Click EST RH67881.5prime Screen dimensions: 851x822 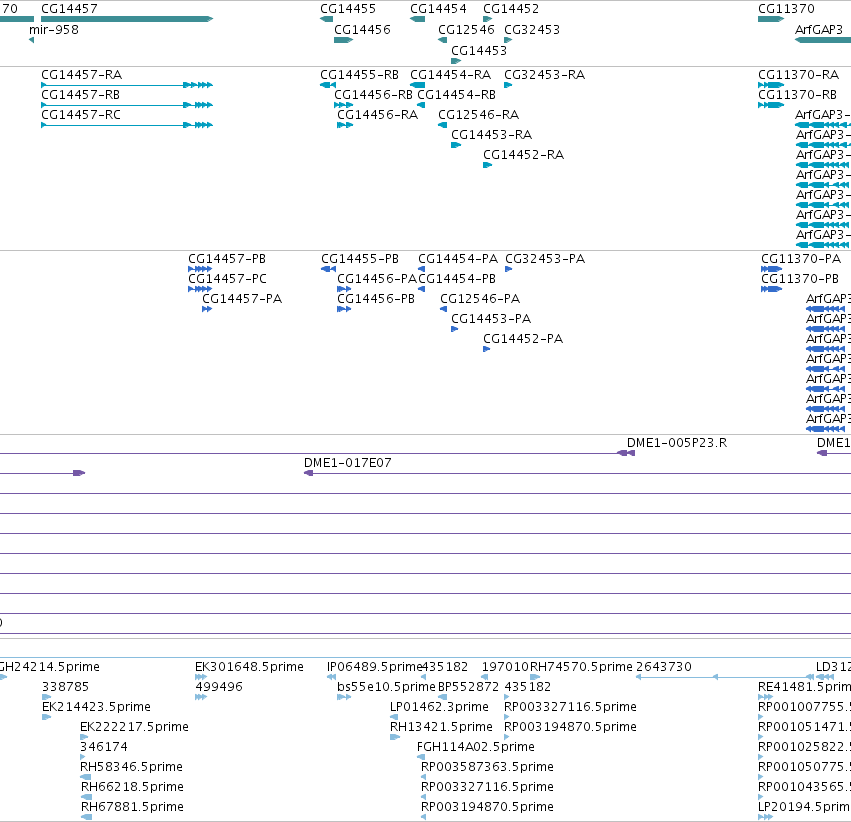click(x=132, y=807)
